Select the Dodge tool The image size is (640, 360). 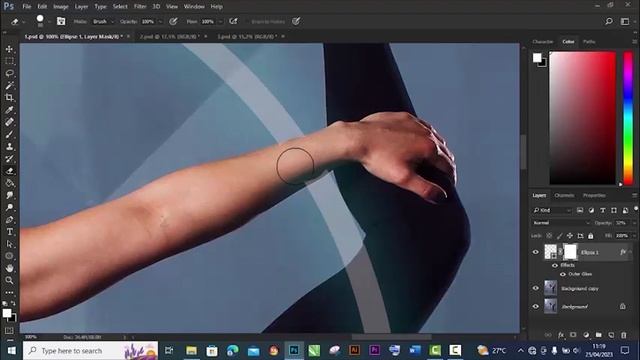(x=9, y=207)
